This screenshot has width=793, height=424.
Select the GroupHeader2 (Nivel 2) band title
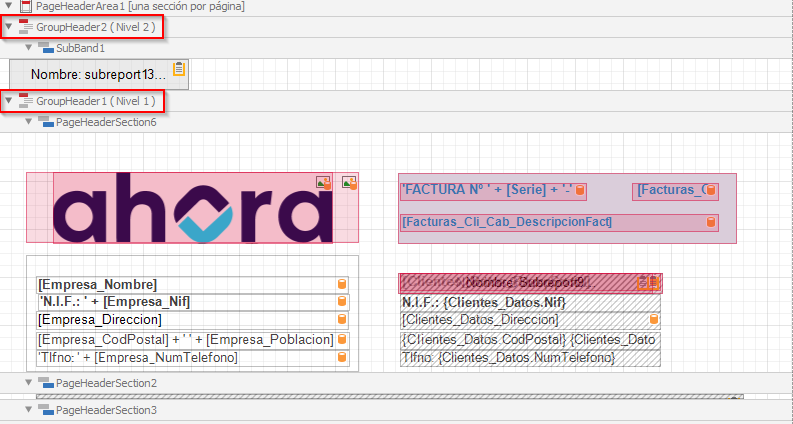pos(96,27)
